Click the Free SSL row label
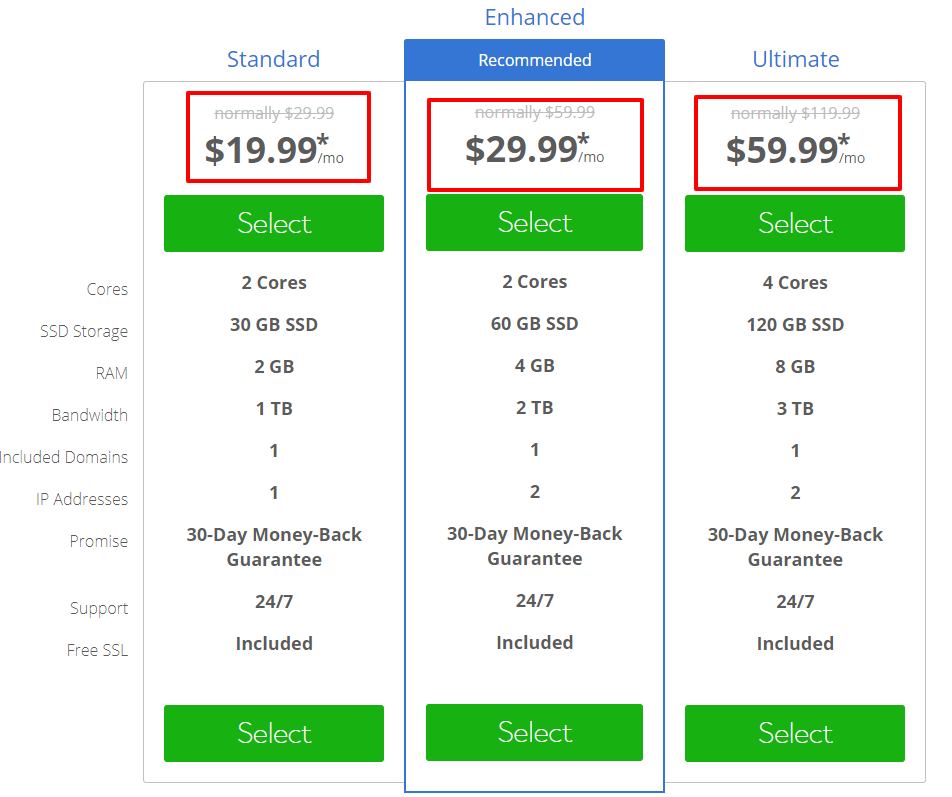 pyautogui.click(x=97, y=650)
